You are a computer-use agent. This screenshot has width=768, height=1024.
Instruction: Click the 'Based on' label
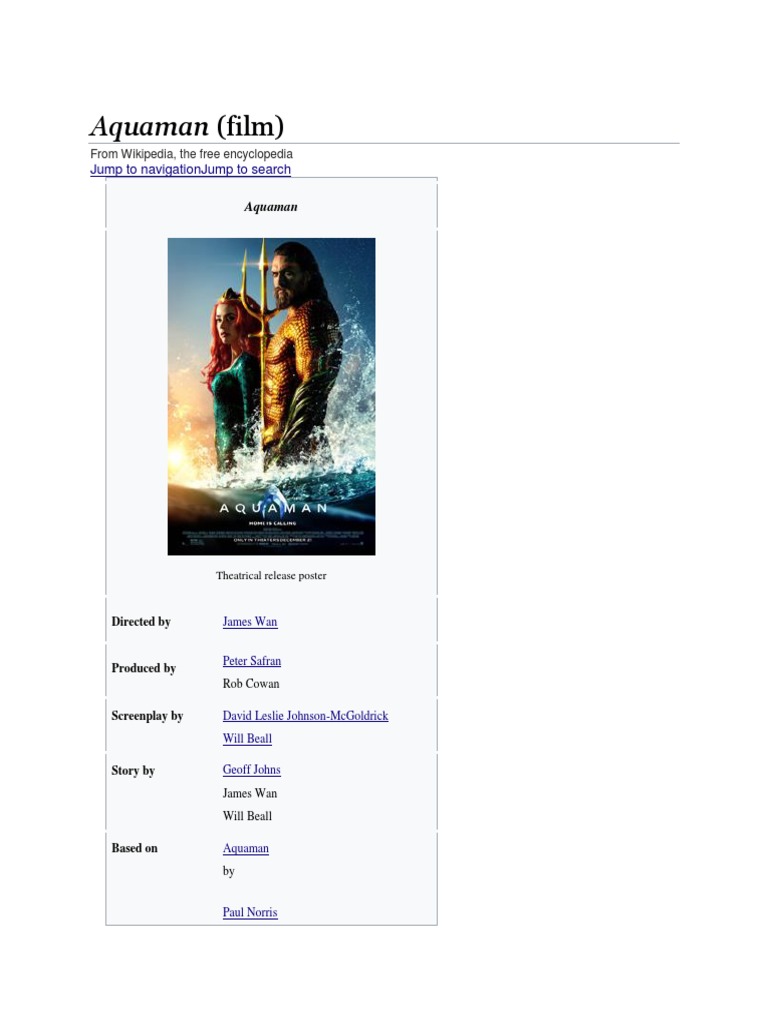click(134, 848)
